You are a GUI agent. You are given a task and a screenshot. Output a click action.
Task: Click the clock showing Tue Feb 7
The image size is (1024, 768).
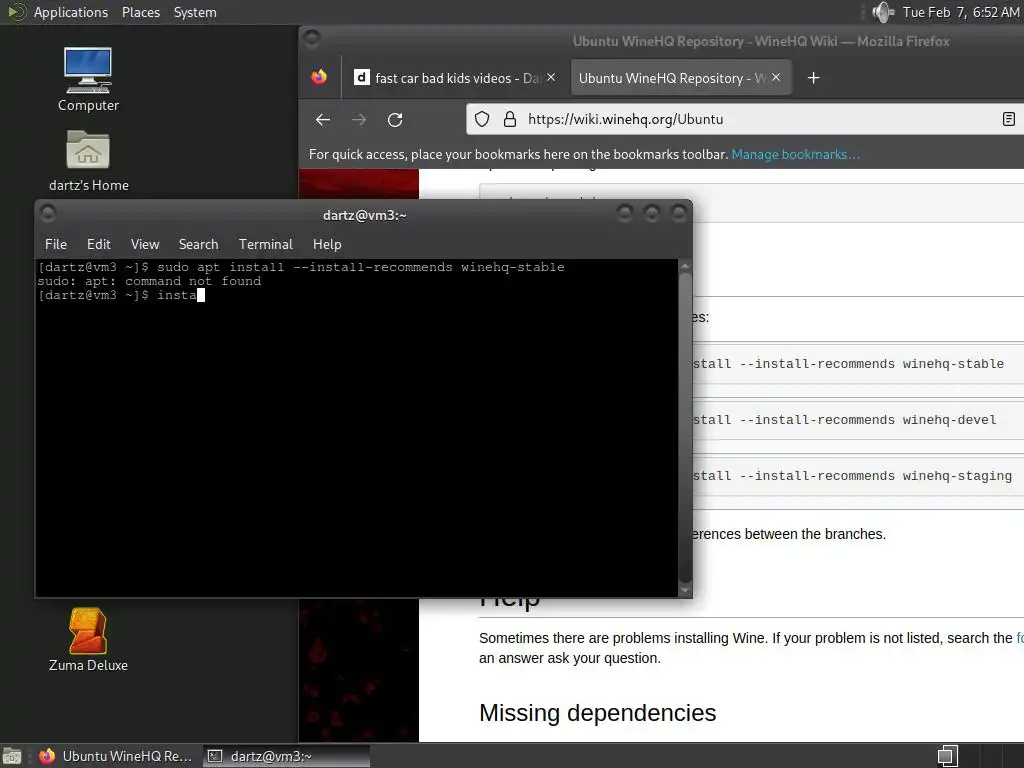[960, 12]
